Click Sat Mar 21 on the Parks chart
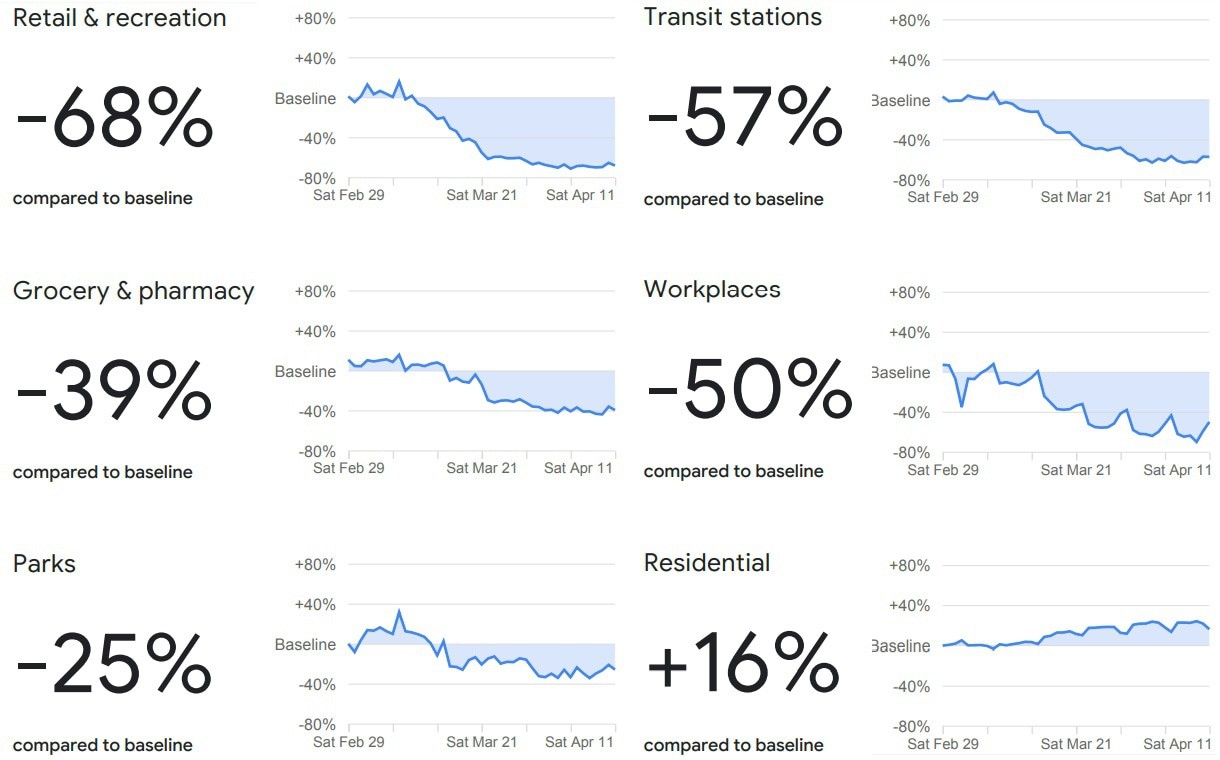This screenshot has width=1220, height=760. pos(482,742)
